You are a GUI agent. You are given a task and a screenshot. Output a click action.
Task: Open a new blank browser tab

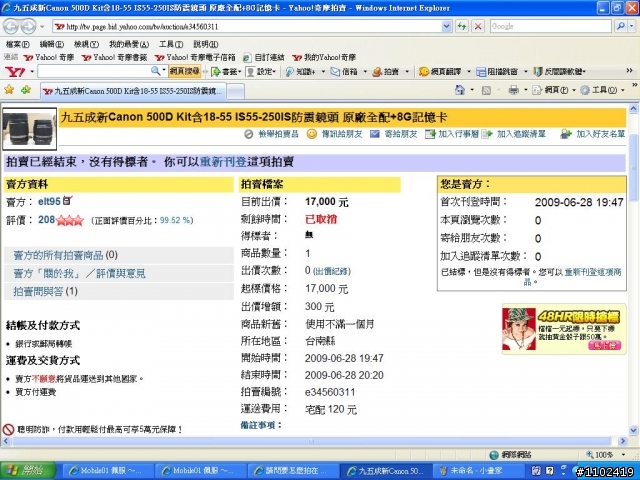click(236, 91)
